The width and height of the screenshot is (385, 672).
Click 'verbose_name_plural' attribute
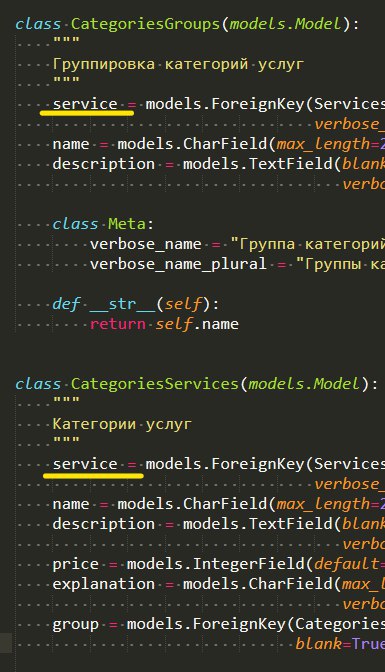click(178, 264)
